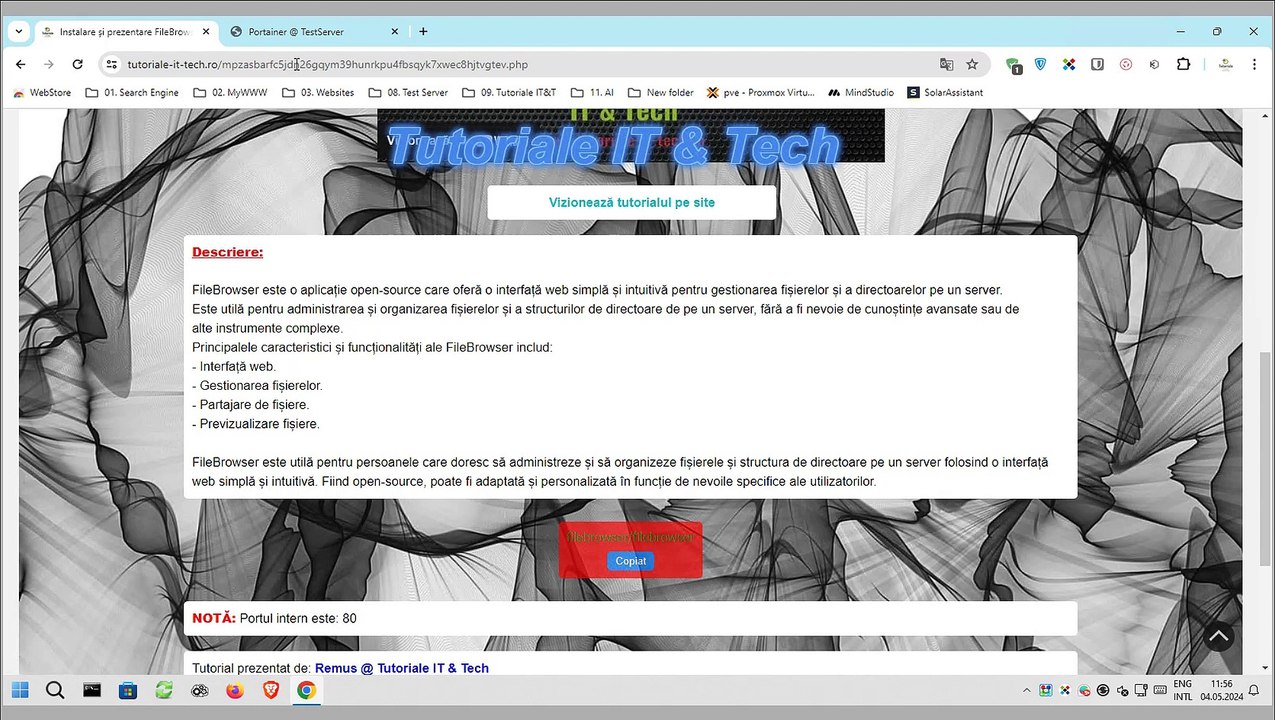1275x720 pixels.
Task: Open the translate page icon
Action: [946, 64]
